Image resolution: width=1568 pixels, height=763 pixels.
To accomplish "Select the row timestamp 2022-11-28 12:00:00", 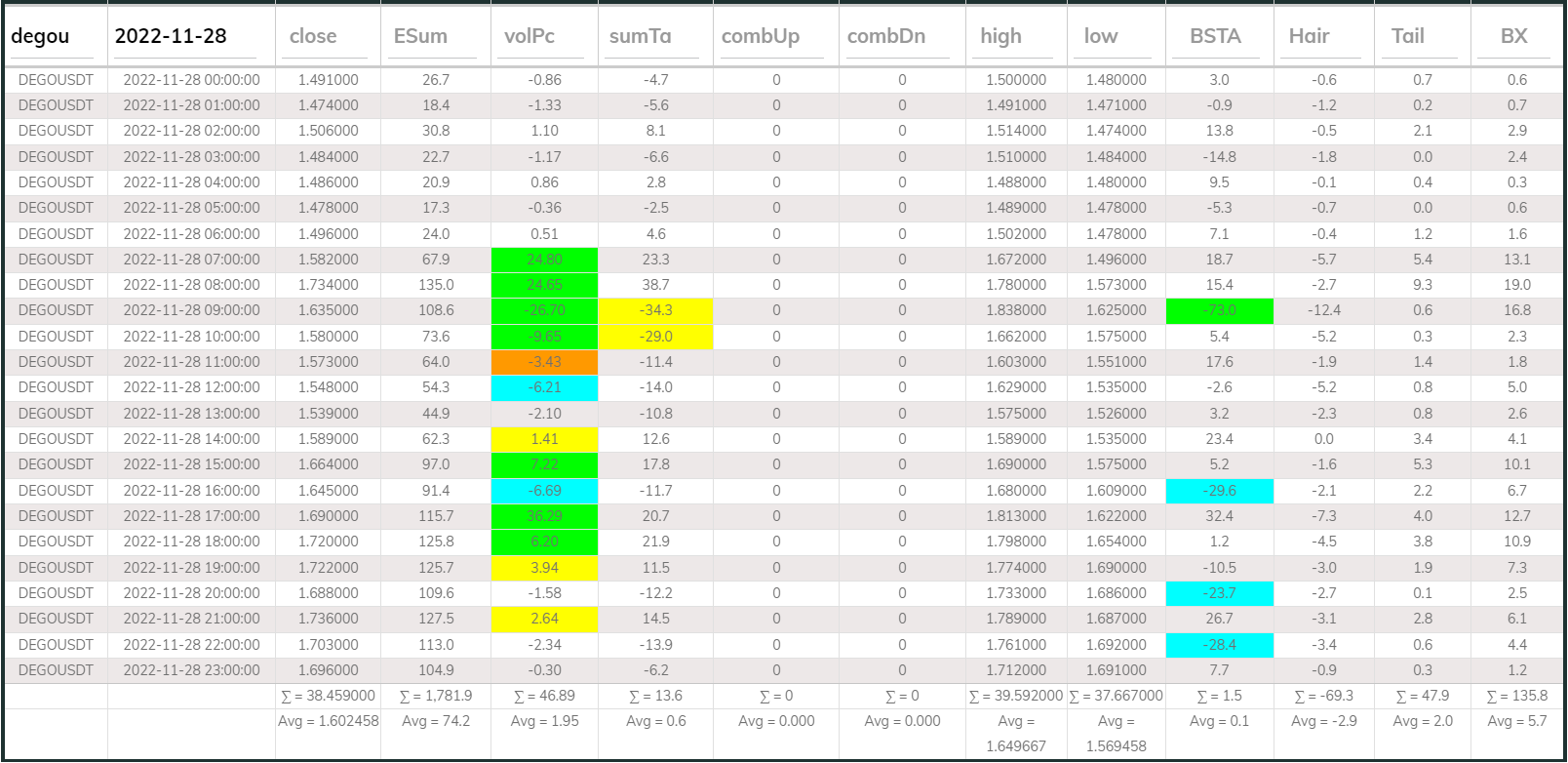I will pyautogui.click(x=191, y=387).
